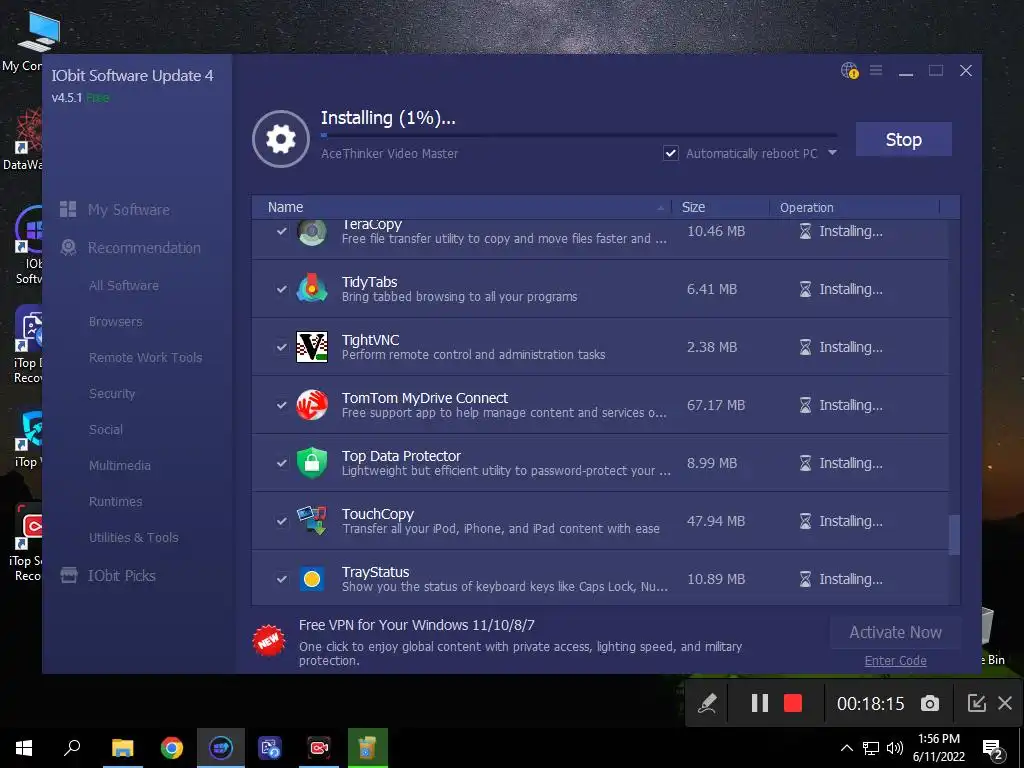Uncheck the TeraCopy row checkbox
1024x768 pixels.
point(281,231)
